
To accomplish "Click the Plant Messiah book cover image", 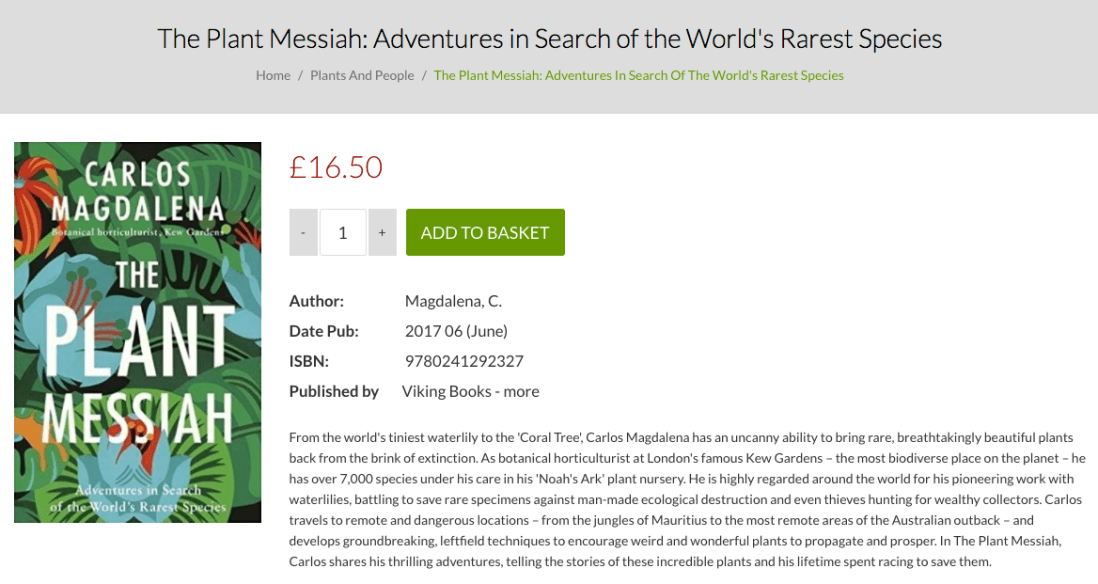I will 138,332.
